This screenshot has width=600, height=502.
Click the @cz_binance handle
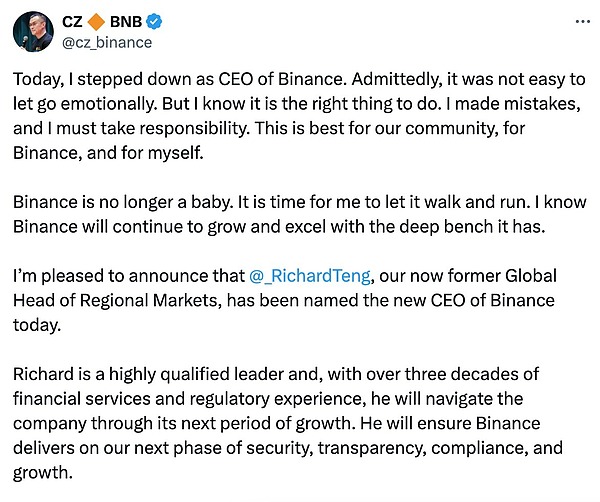[108, 42]
